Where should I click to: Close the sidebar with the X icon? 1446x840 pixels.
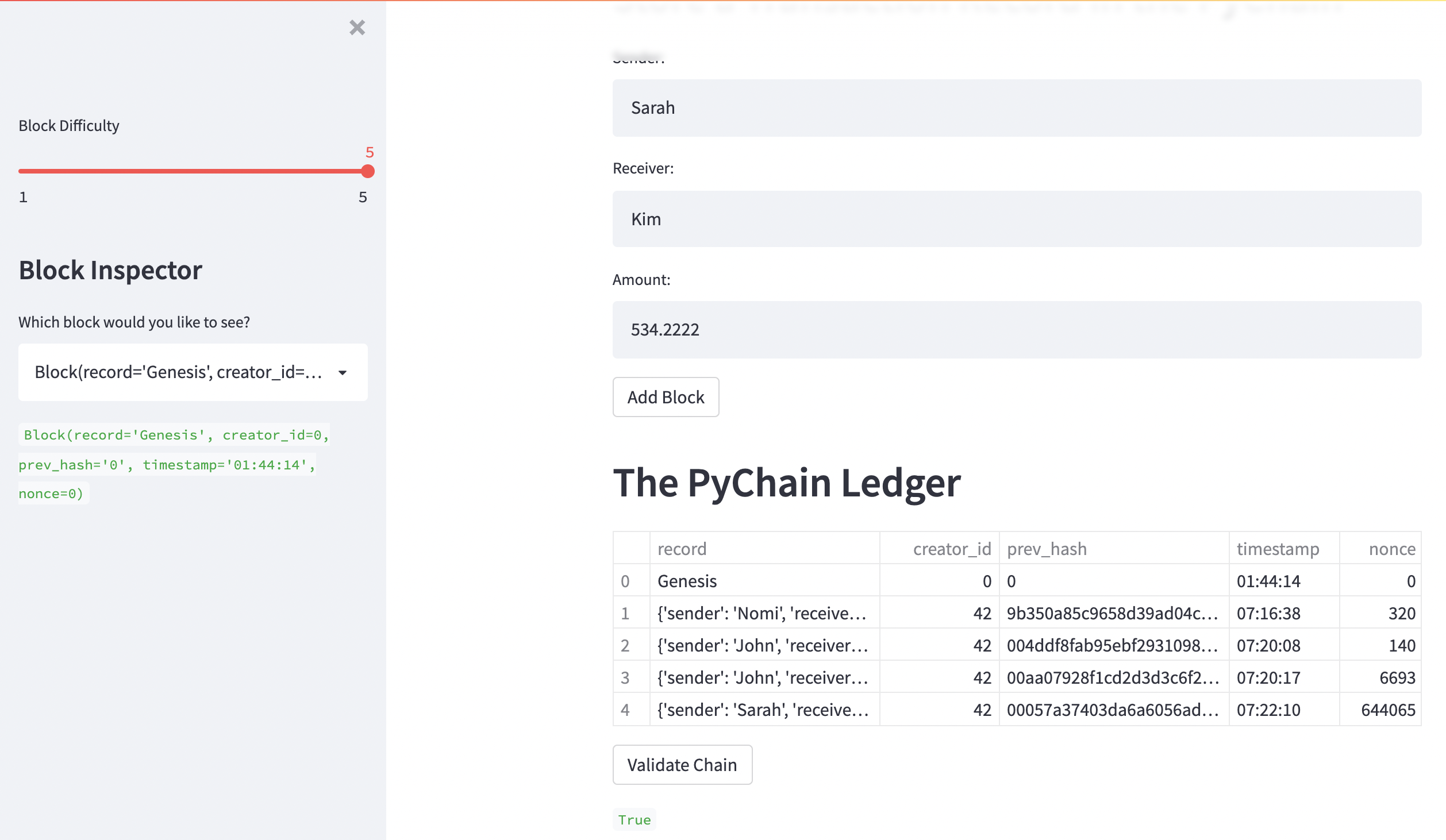click(x=357, y=28)
